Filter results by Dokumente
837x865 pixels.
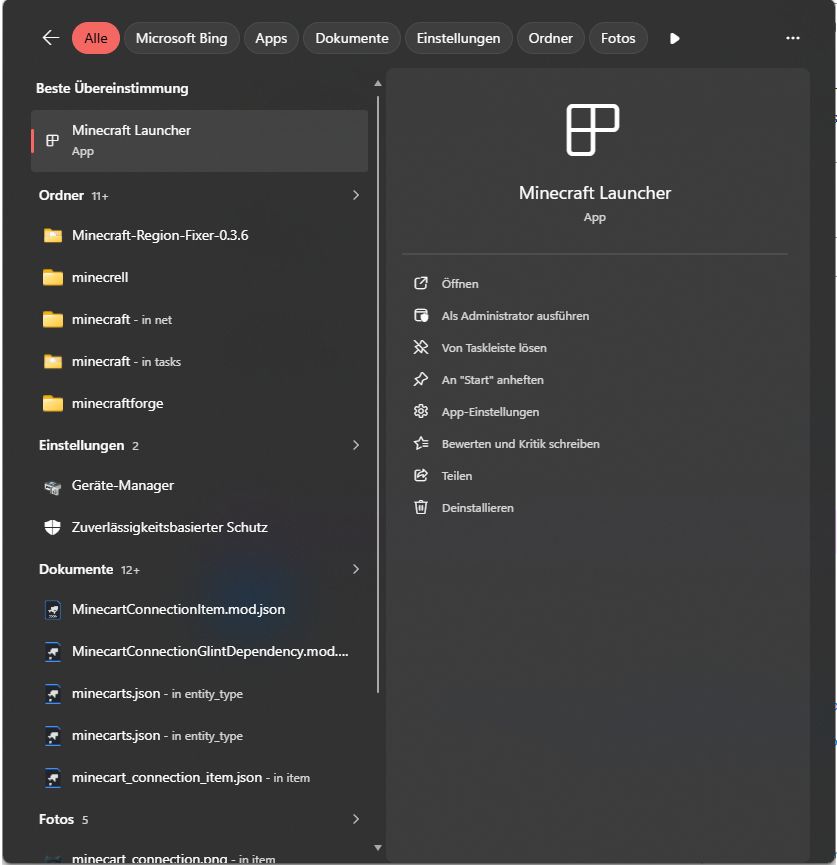click(x=352, y=38)
